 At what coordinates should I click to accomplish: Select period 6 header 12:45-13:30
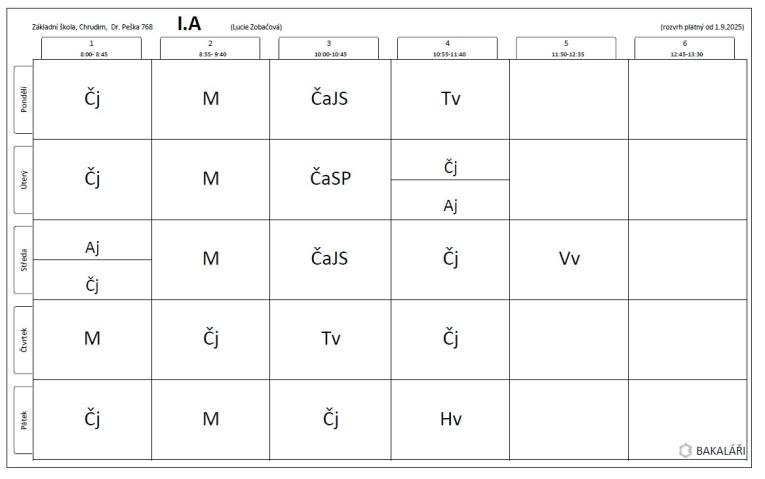tap(684, 48)
